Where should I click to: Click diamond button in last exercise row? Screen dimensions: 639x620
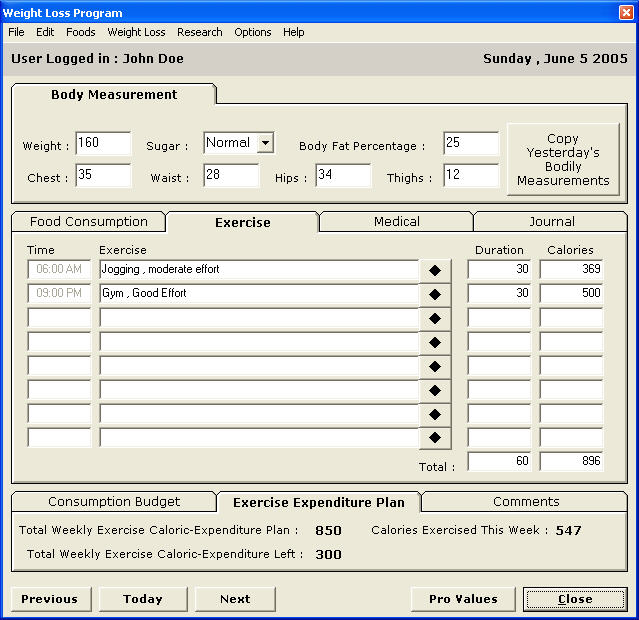435,438
